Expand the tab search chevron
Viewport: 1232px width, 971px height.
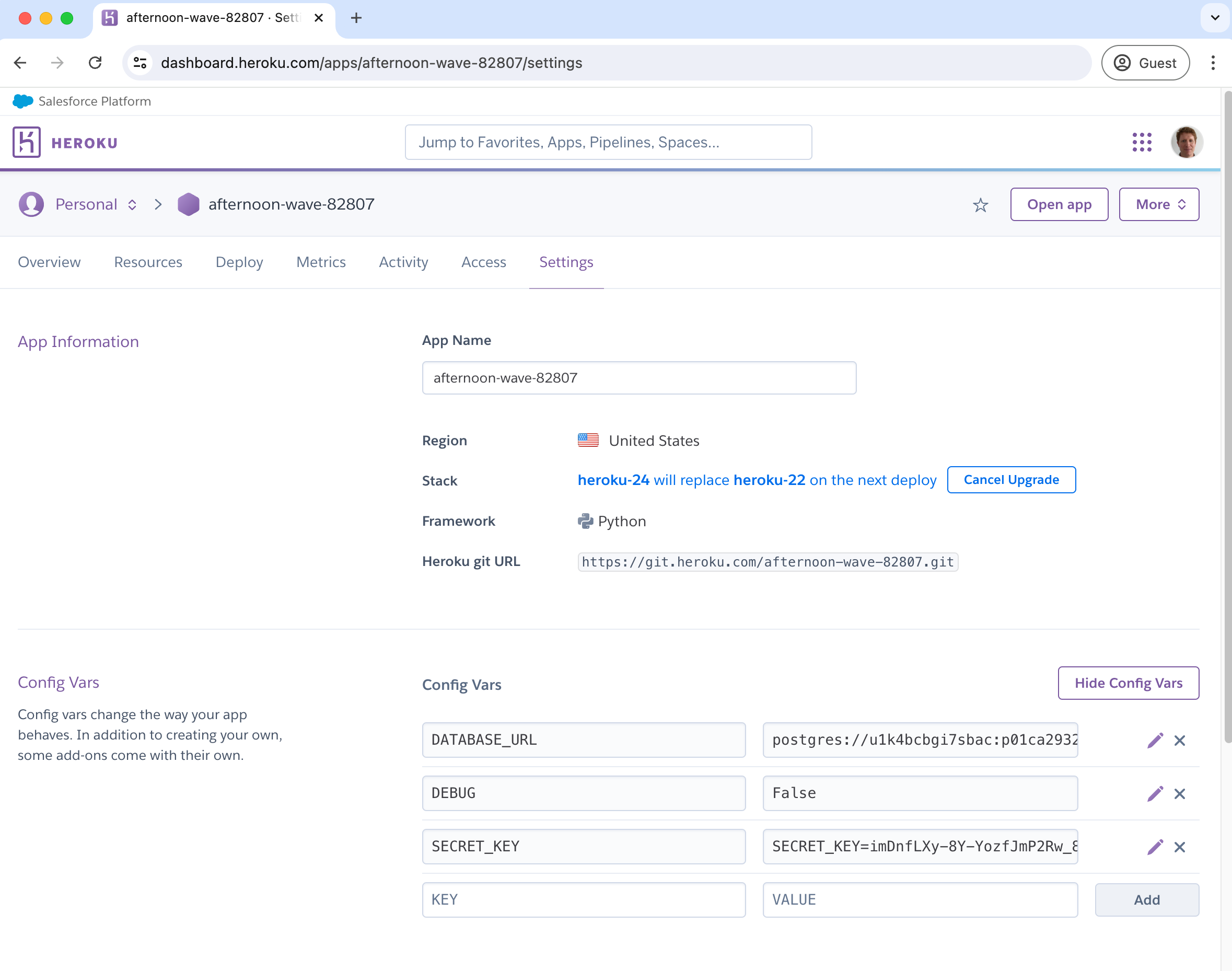pyautogui.click(x=1215, y=18)
